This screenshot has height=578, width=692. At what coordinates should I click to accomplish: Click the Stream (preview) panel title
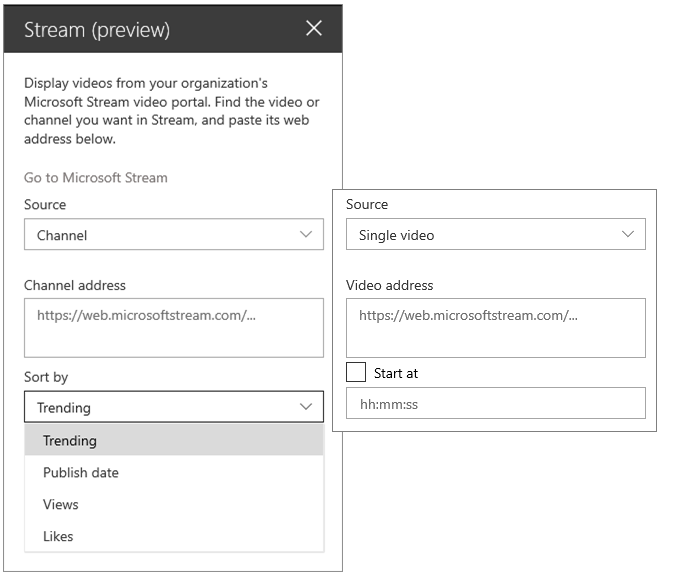(97, 30)
